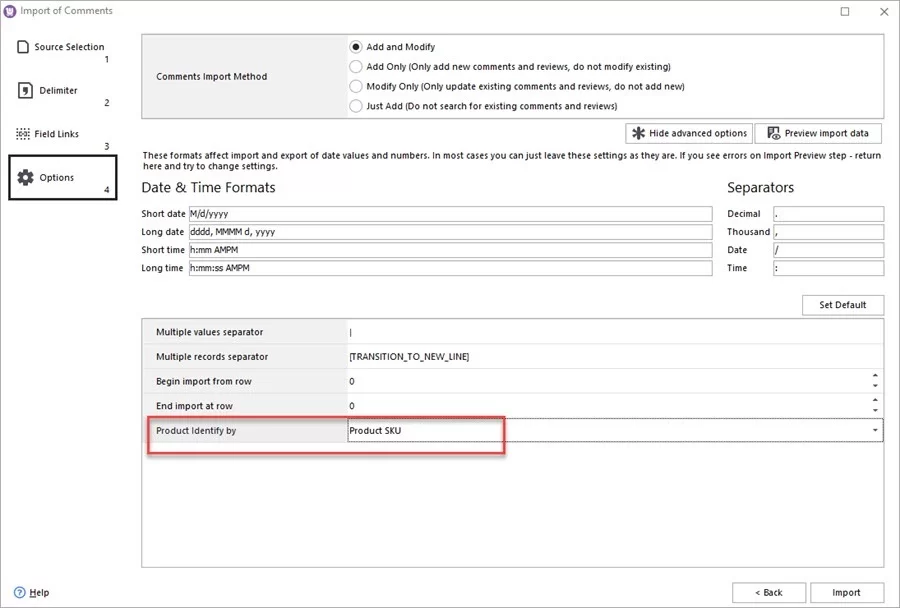Edit the Short date format field
This screenshot has height=608, width=900.
tap(450, 213)
